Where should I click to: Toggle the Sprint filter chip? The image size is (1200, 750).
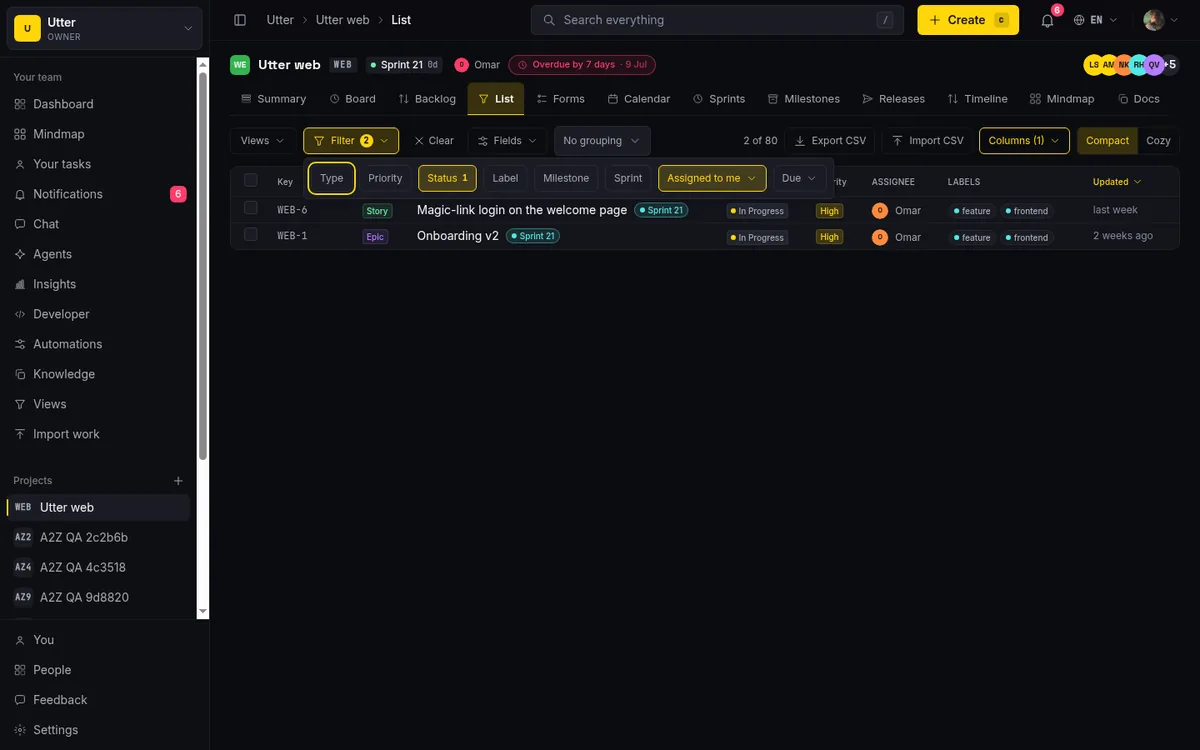click(628, 178)
